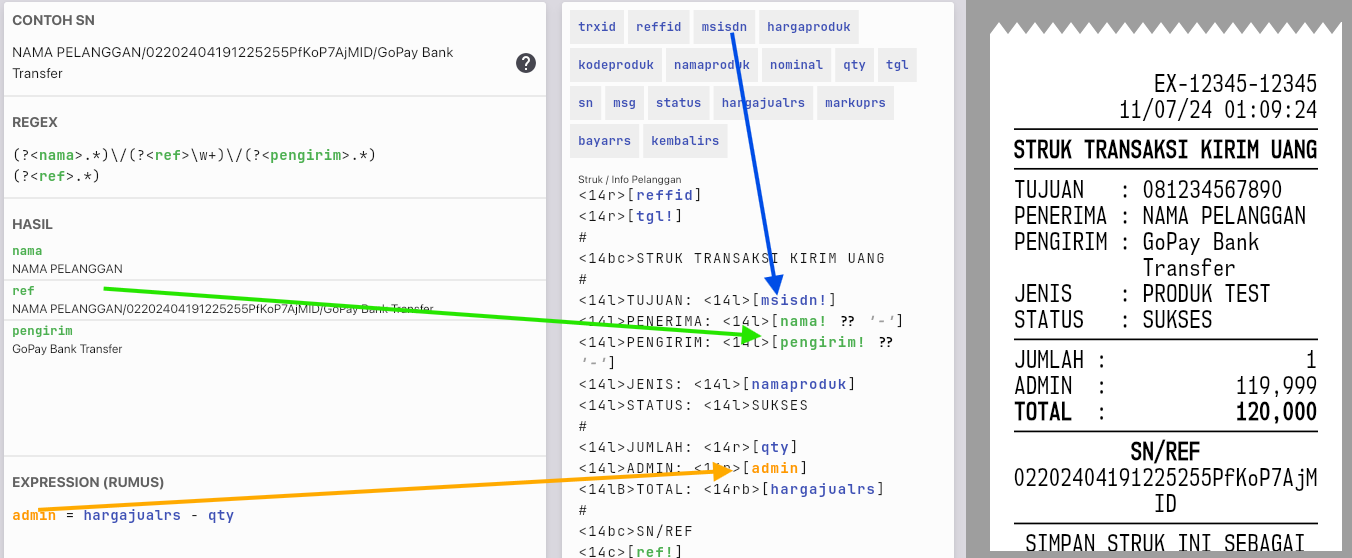Select the kodeproduk variable chip
Image resolution: width=1352 pixels, height=558 pixels.
615,65
